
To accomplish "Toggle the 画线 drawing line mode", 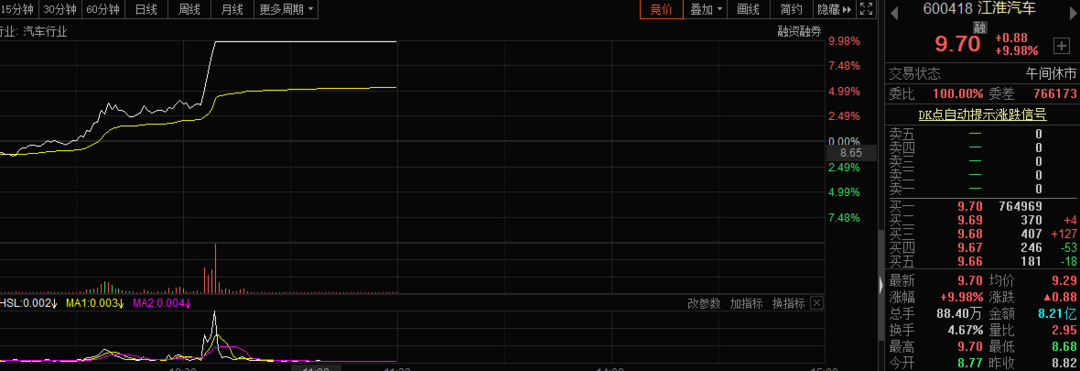I will click(748, 10).
